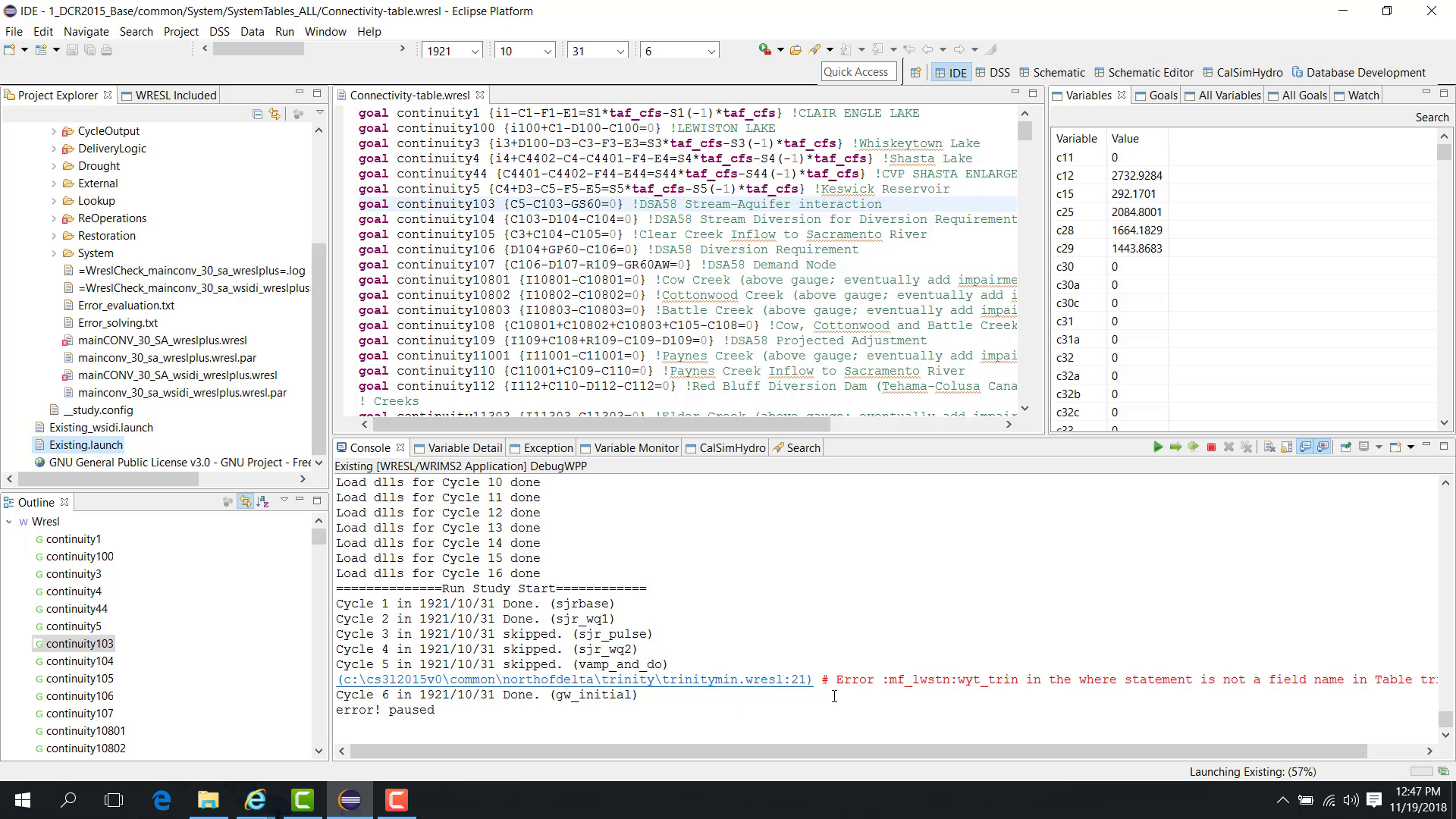
Task: Click the Open Perspective icon beside Quick Access
Action: point(915,73)
